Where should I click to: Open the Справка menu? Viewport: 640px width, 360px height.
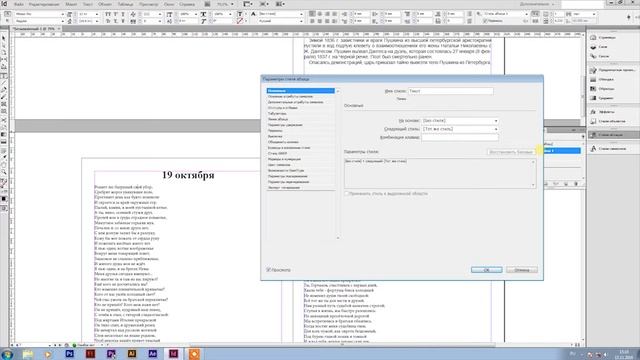pos(187,4)
